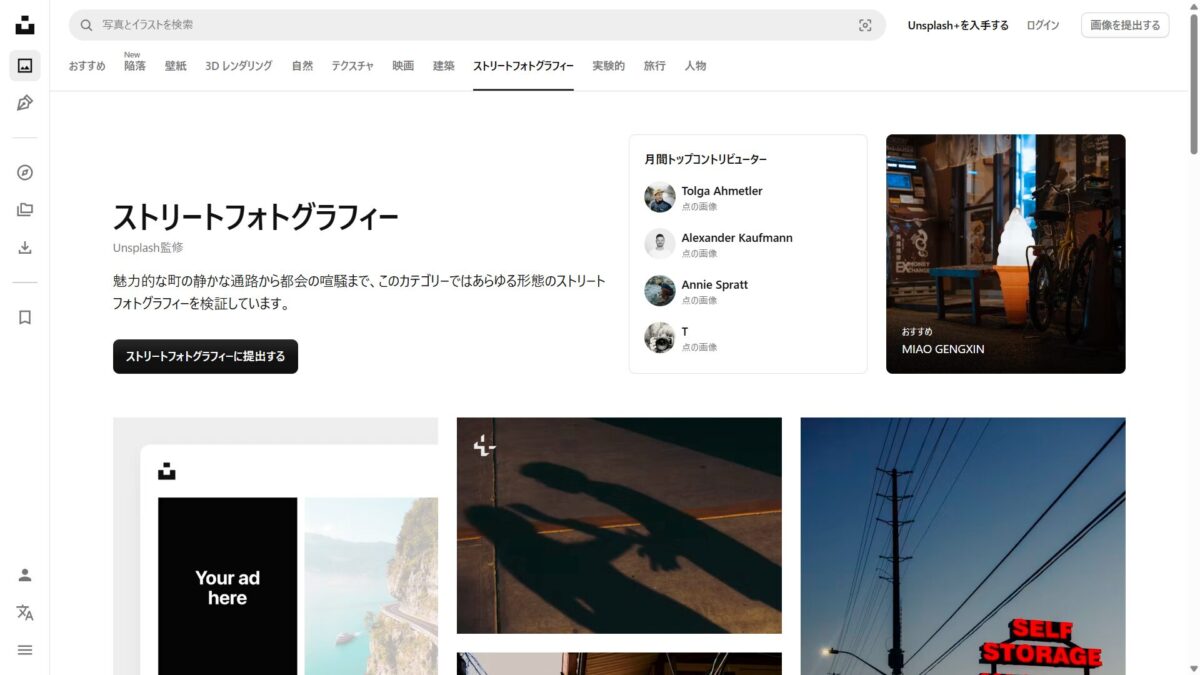
Task: Open the featured MIAO GENGXIN ice cream photo
Action: pos(1005,254)
